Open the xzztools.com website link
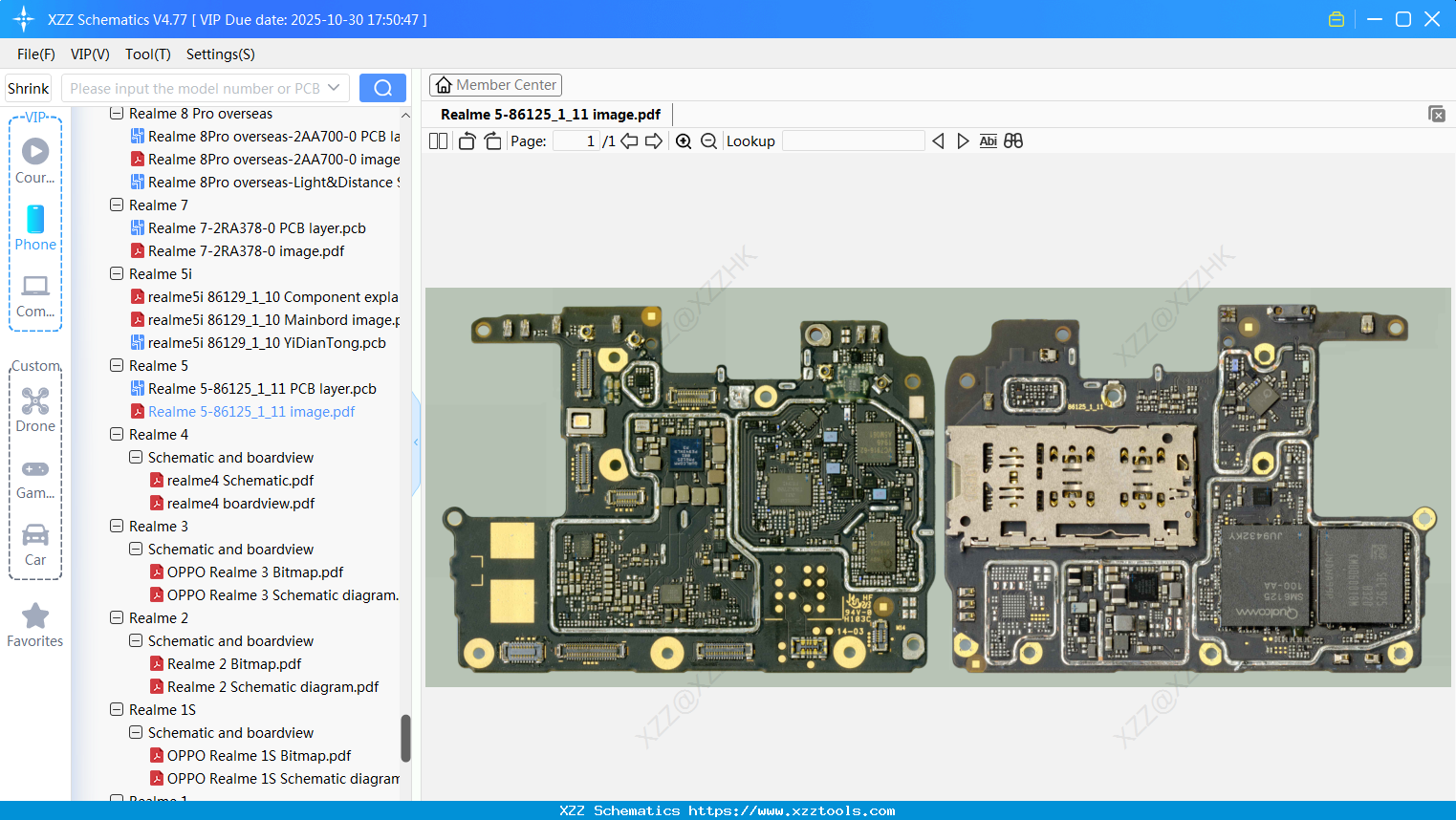This screenshot has width=1456, height=820. [792, 810]
